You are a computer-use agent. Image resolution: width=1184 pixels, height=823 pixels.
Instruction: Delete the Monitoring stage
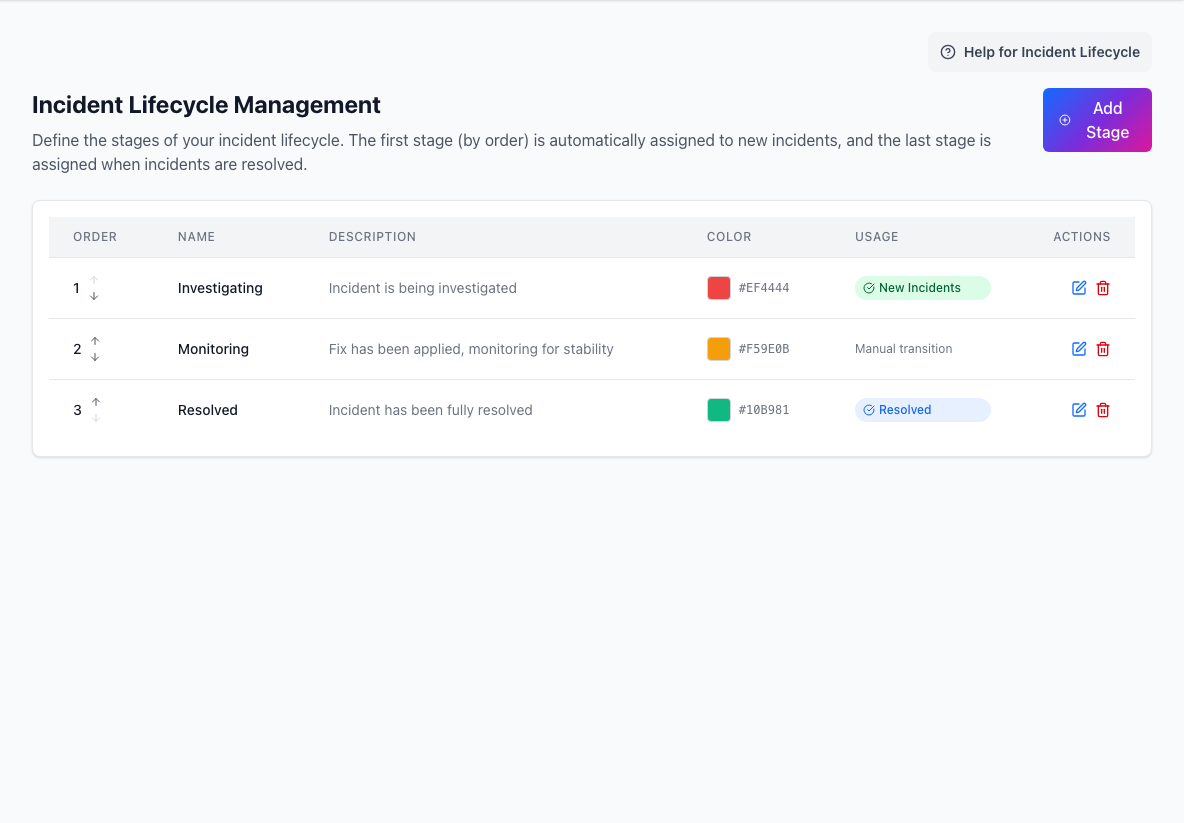point(1103,349)
